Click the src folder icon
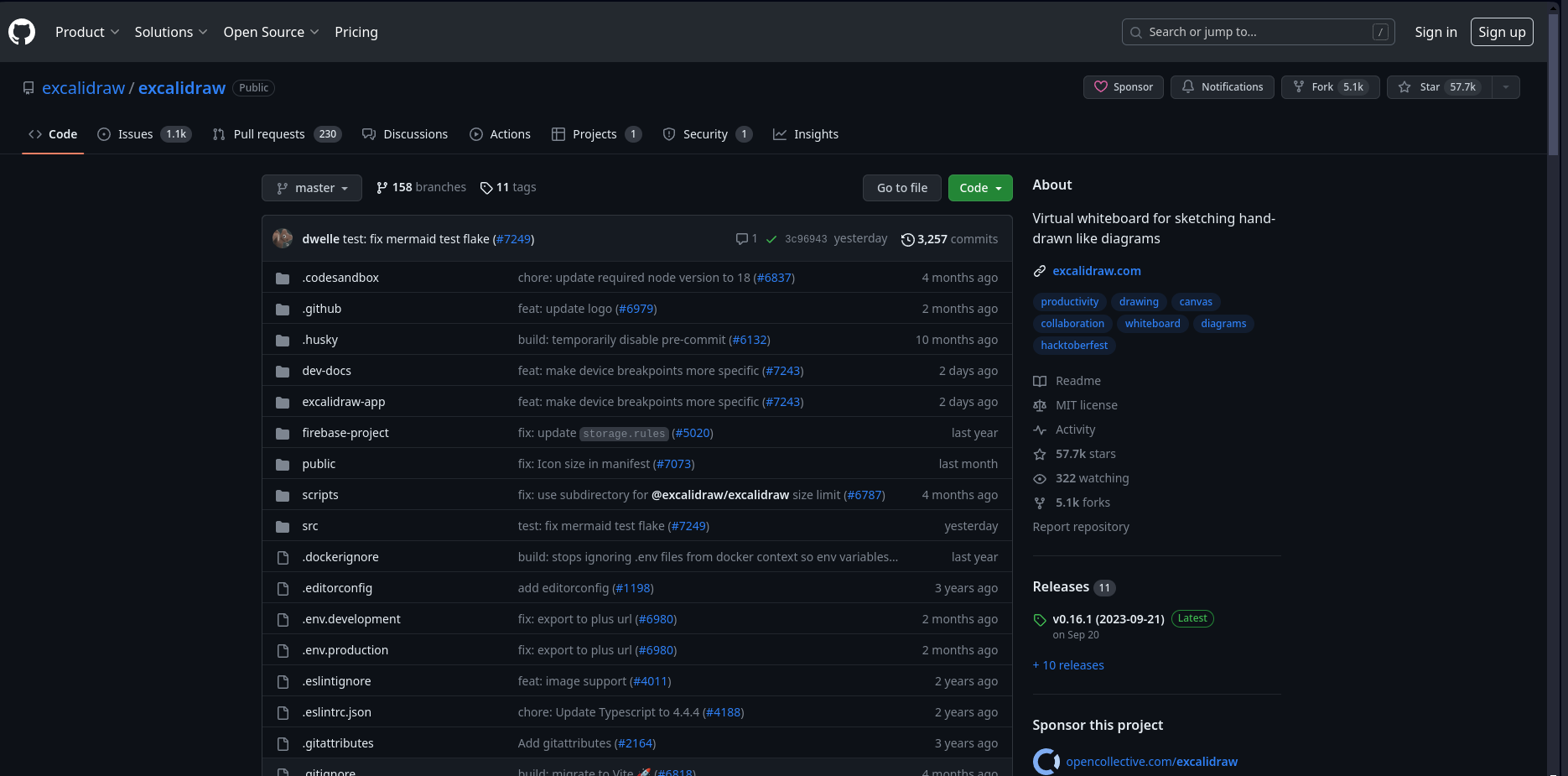The image size is (1568, 776). [x=283, y=526]
